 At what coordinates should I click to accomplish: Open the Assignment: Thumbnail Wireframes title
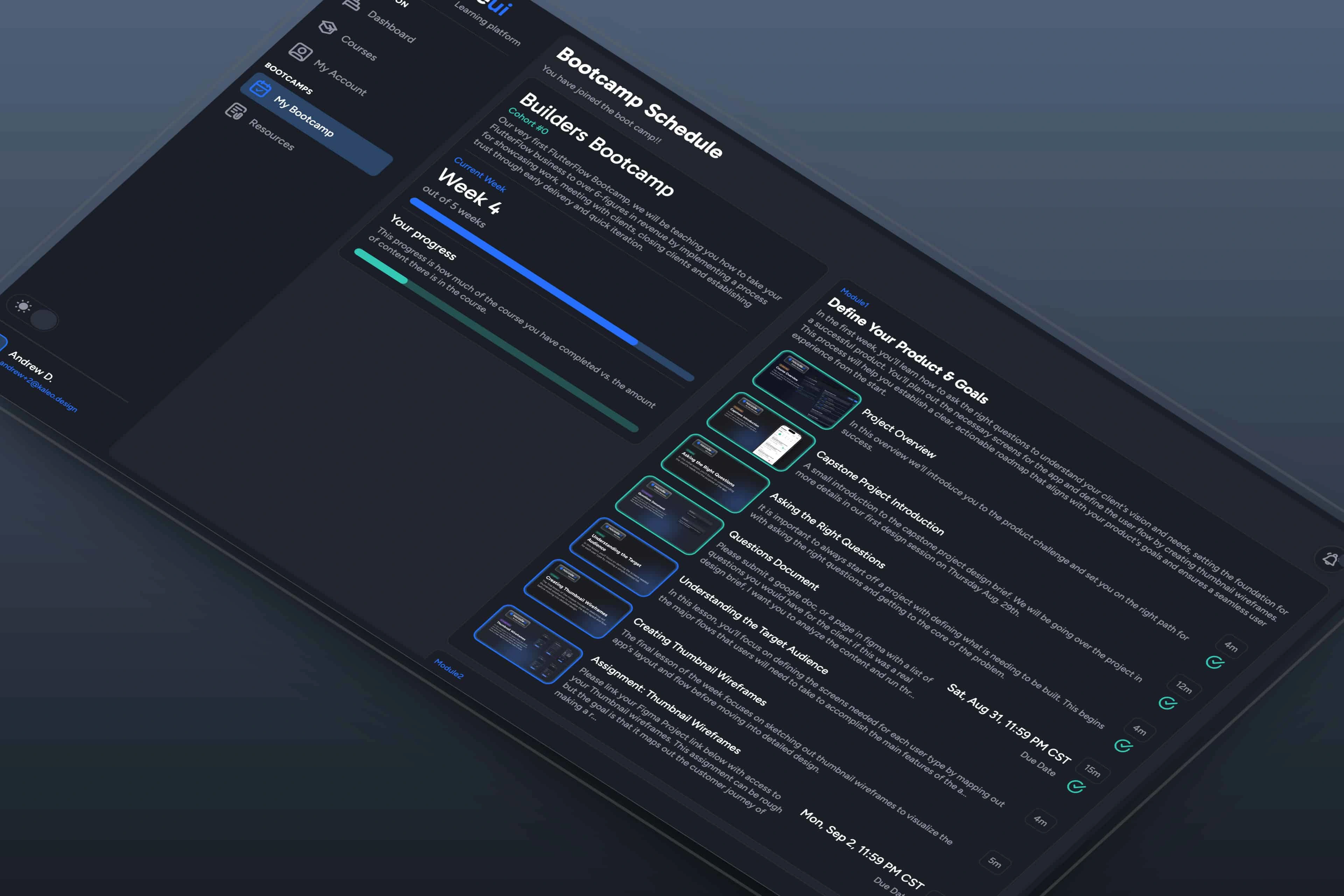(x=665, y=705)
